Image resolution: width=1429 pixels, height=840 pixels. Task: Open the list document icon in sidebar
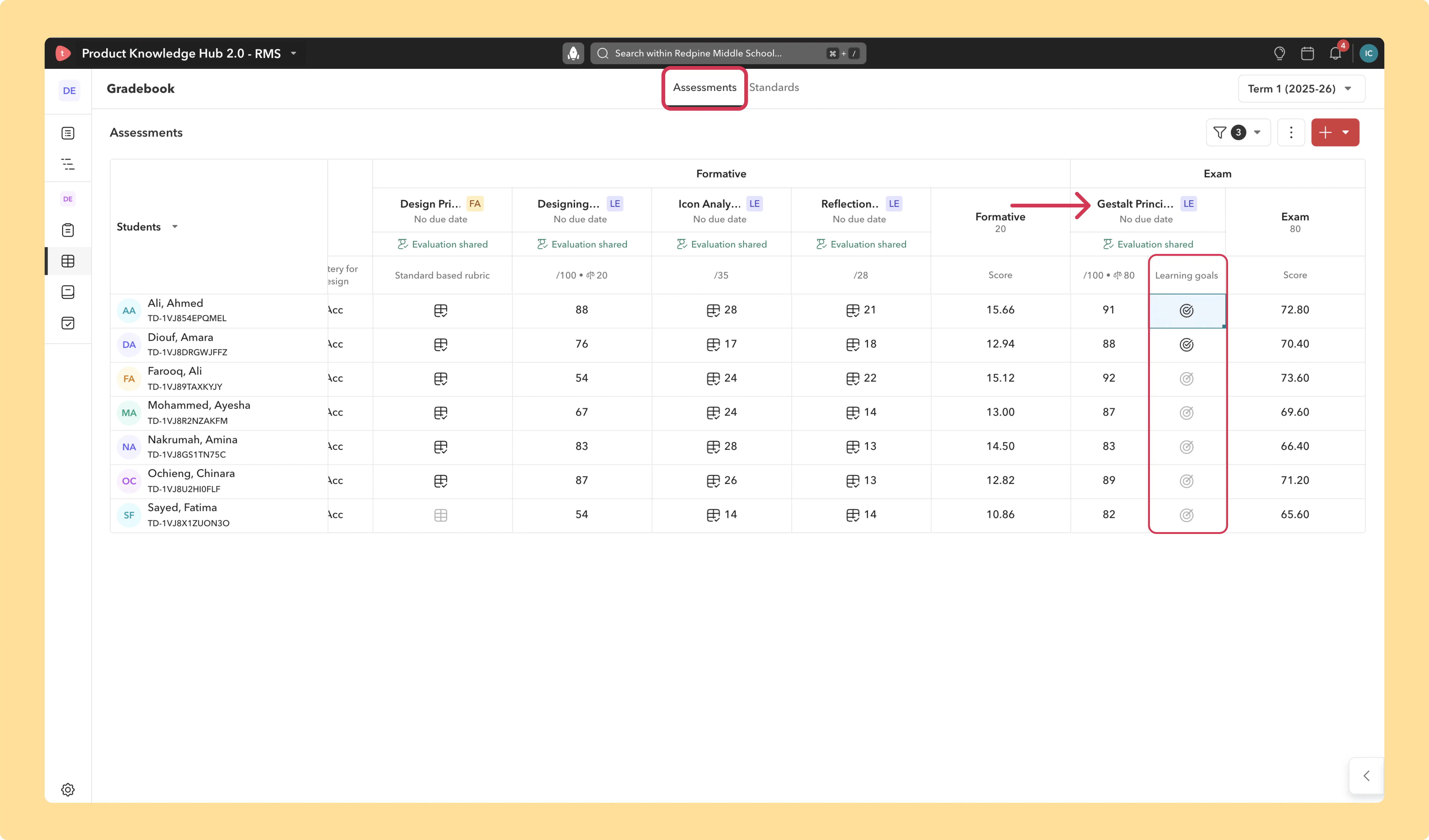click(68, 133)
